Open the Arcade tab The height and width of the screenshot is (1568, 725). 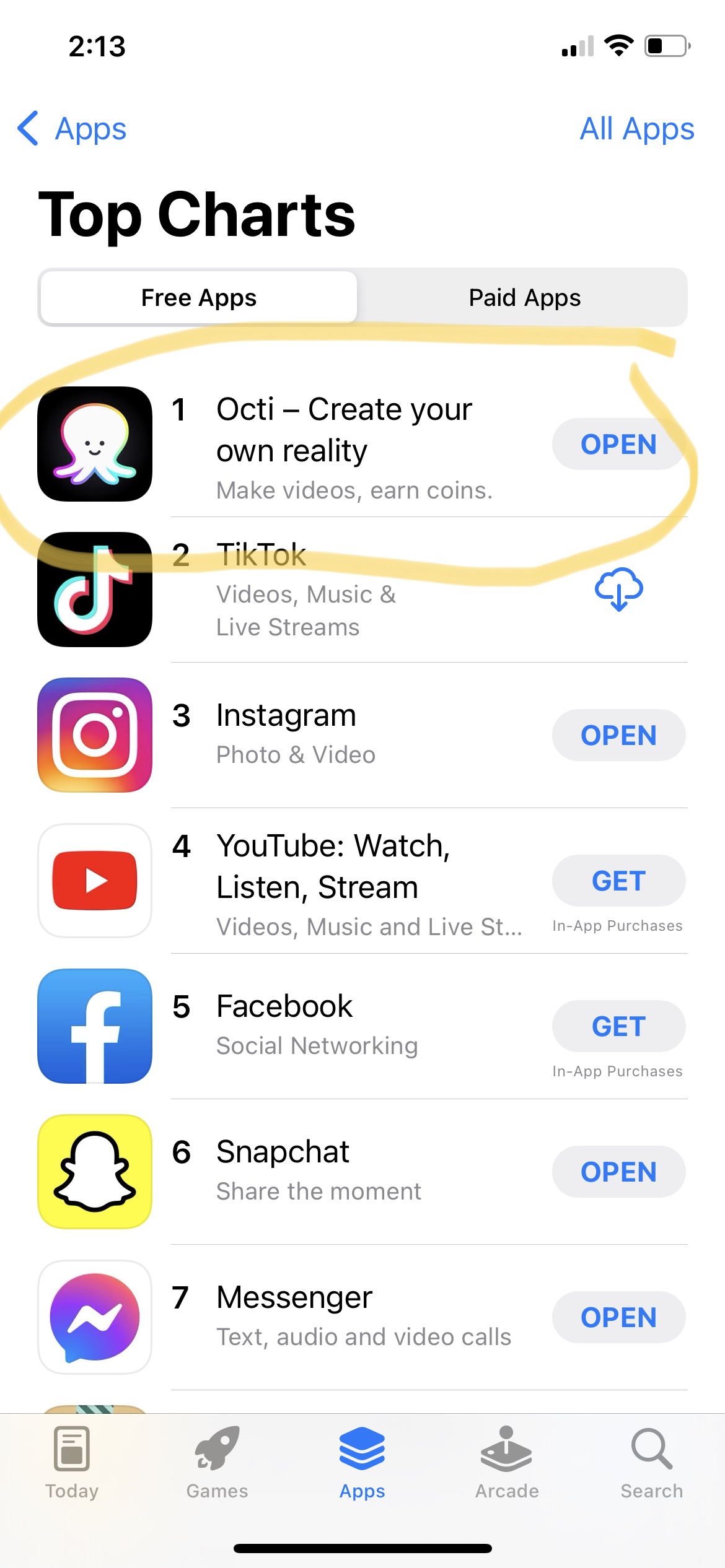point(507,1463)
